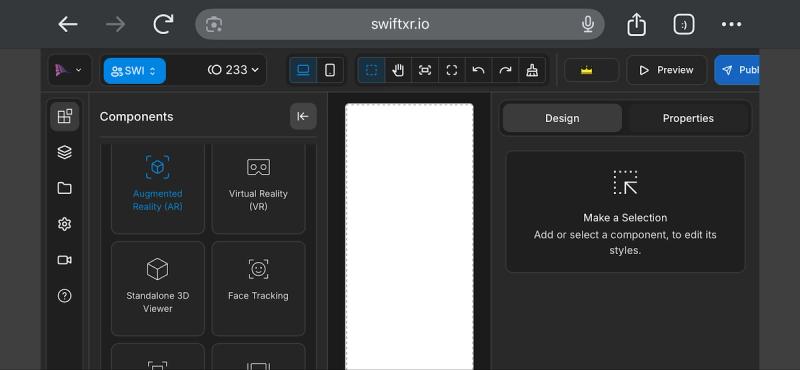The height and width of the screenshot is (370, 800).
Task: Open the Help question mark icon
Action: [64, 296]
